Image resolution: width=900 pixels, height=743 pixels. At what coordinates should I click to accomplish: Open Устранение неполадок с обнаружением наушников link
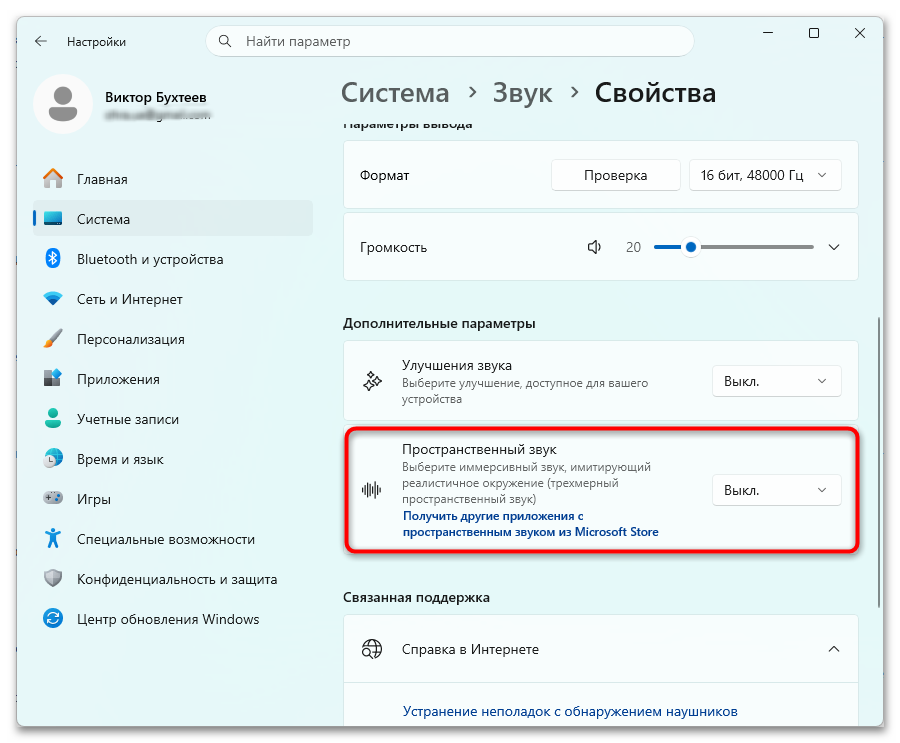pos(570,711)
